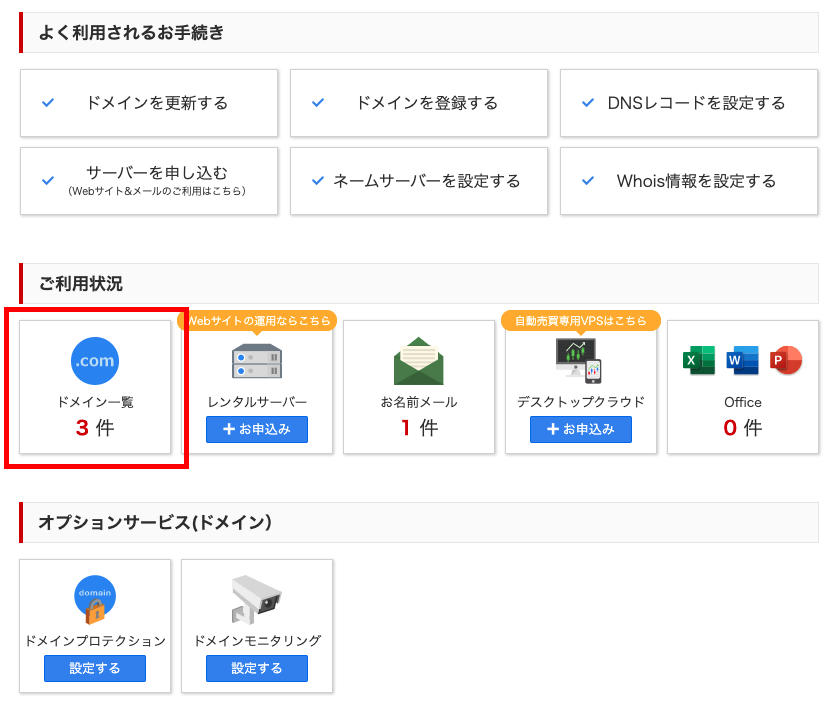Open DNSレコードを設定する procedure

(689, 103)
